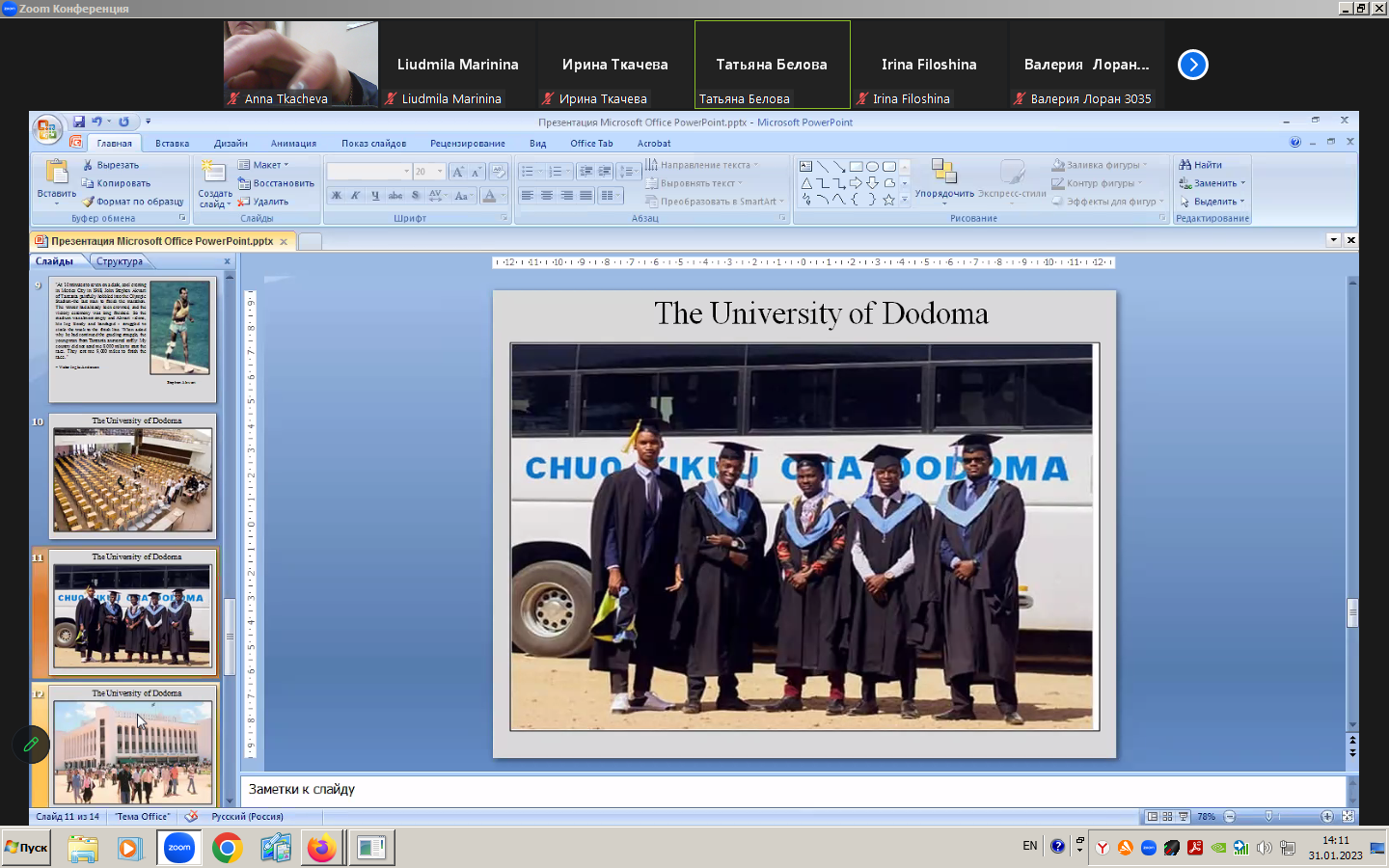1389x868 pixels.
Task: Fit slide to current window icon
Action: 1348,817
